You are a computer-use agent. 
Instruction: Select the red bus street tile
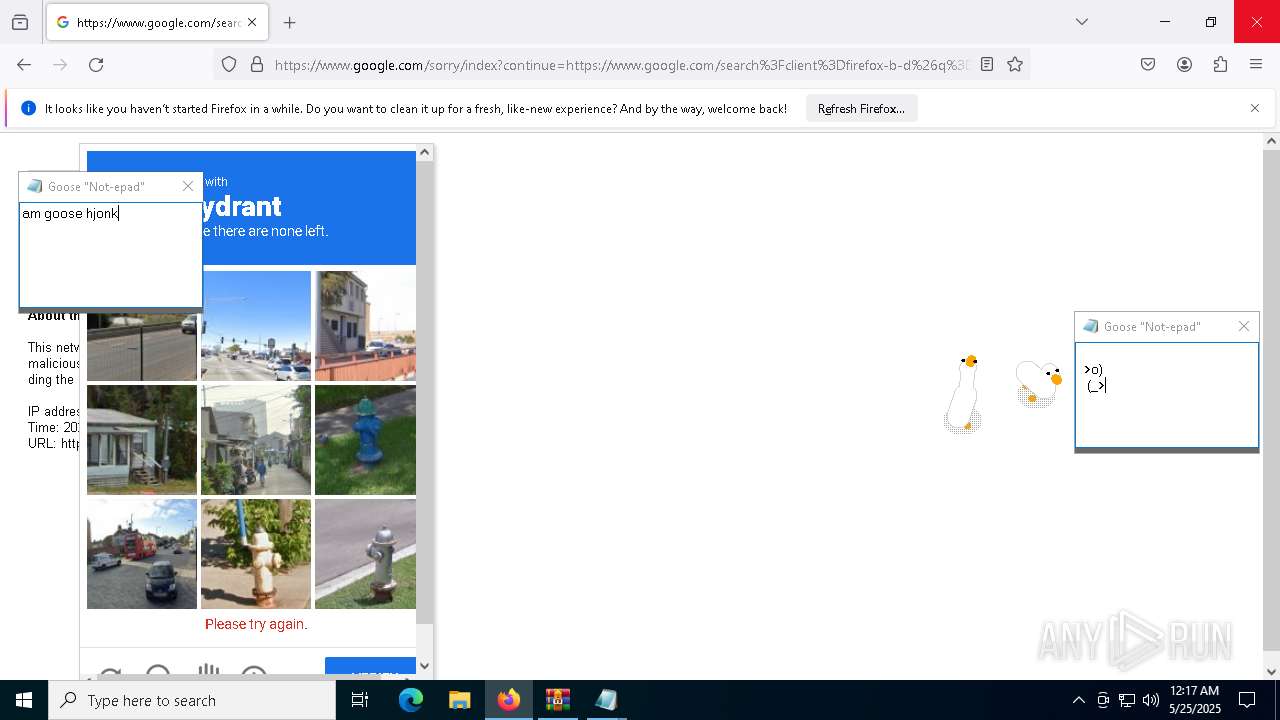(x=142, y=554)
